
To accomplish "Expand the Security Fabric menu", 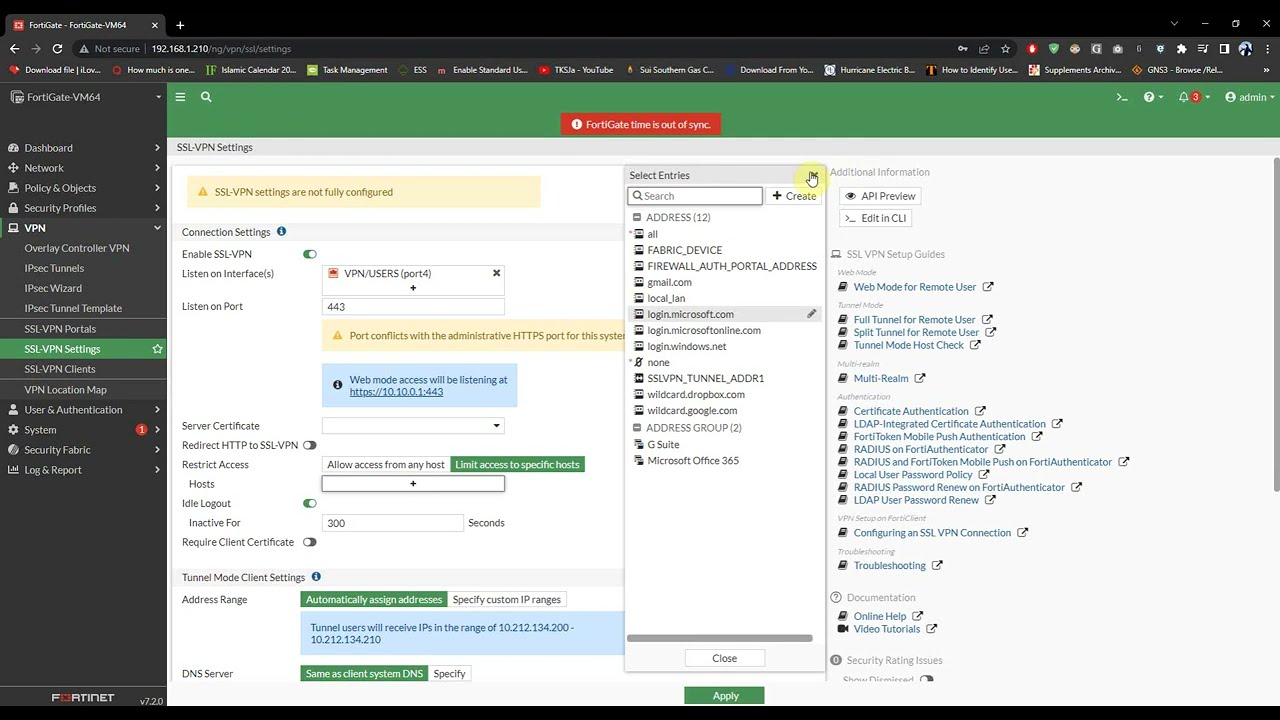I will coord(83,450).
